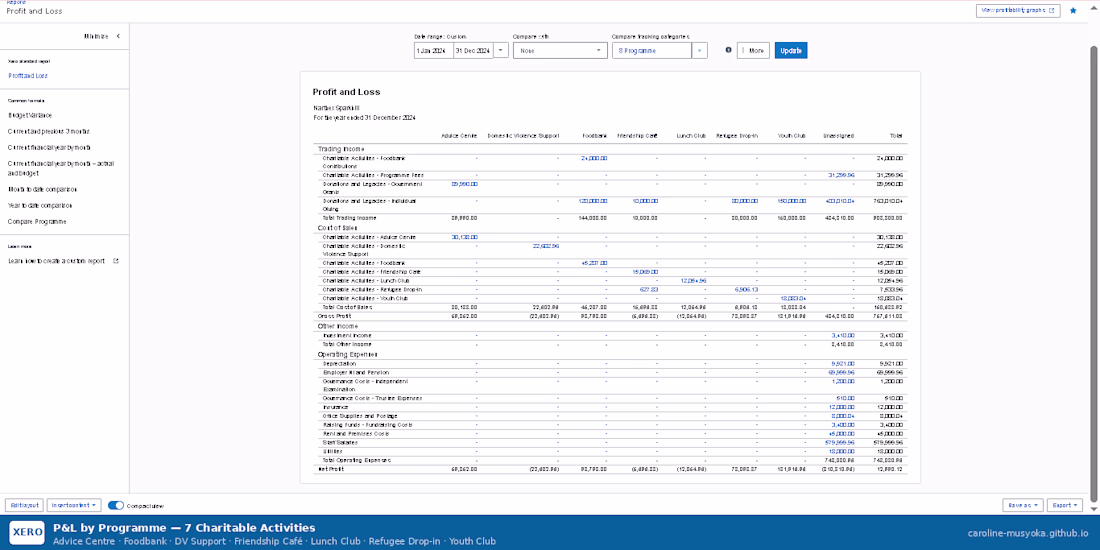Open View profitability graphs link
This screenshot has height=550, width=1100.
tap(1018, 11)
